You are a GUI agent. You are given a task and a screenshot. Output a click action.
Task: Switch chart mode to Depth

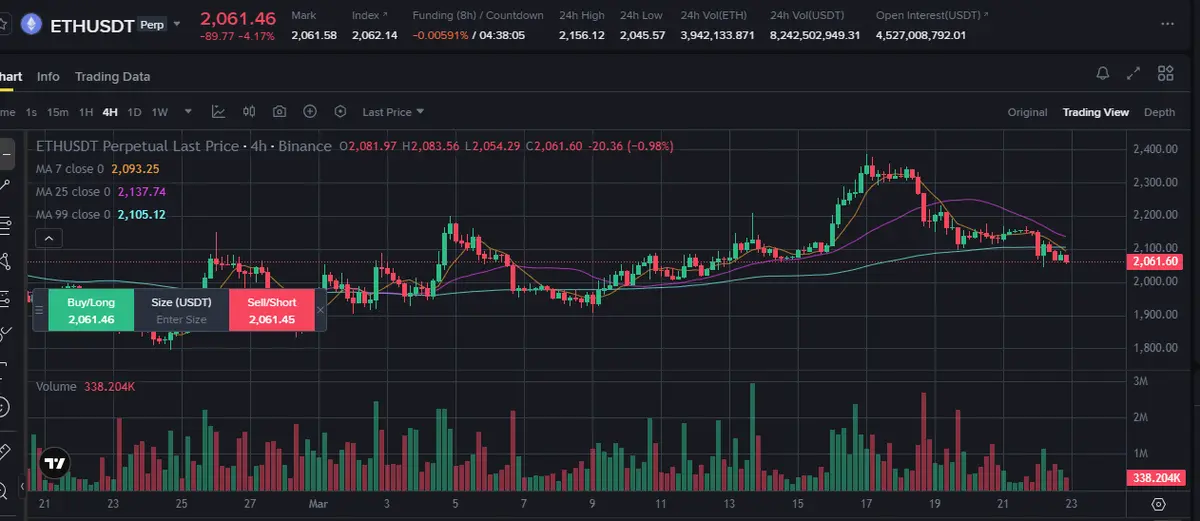pos(1159,112)
